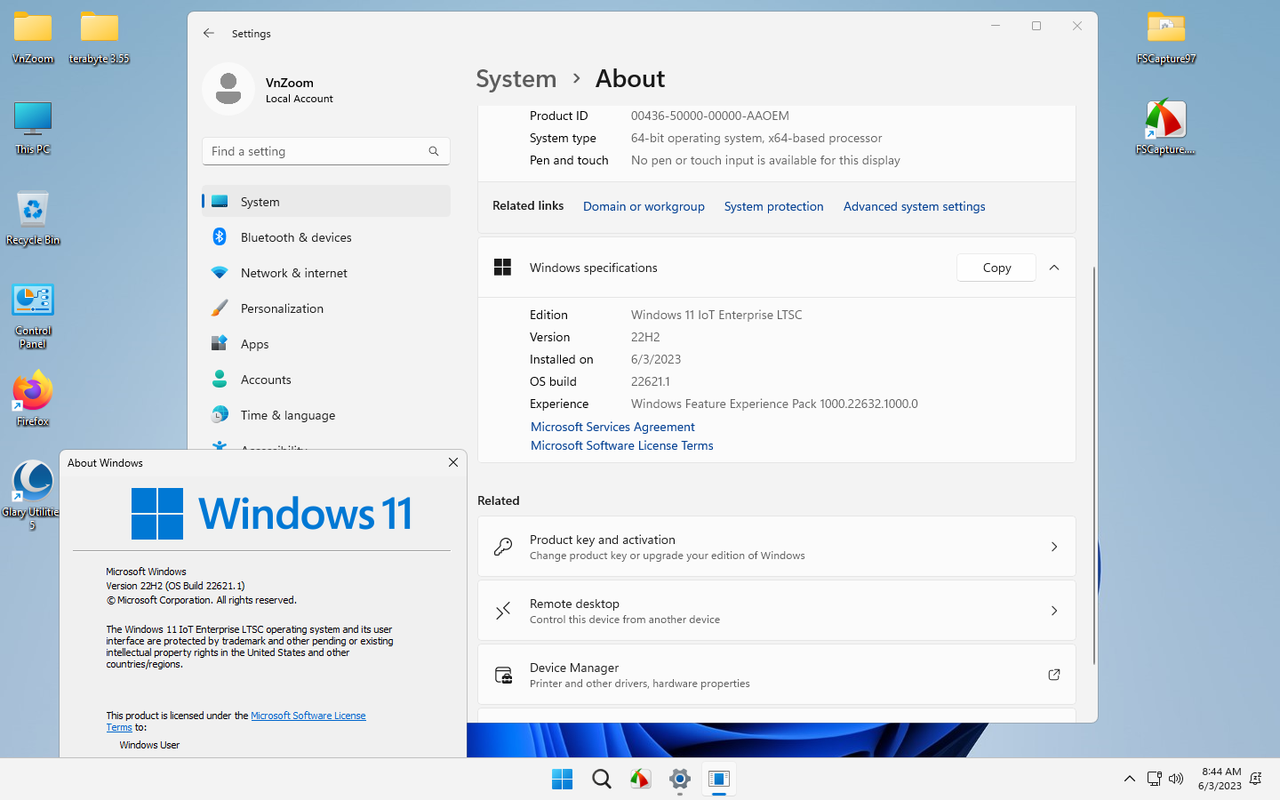
Task: Launch Glary Utilities 5 shortcut
Action: (32, 494)
